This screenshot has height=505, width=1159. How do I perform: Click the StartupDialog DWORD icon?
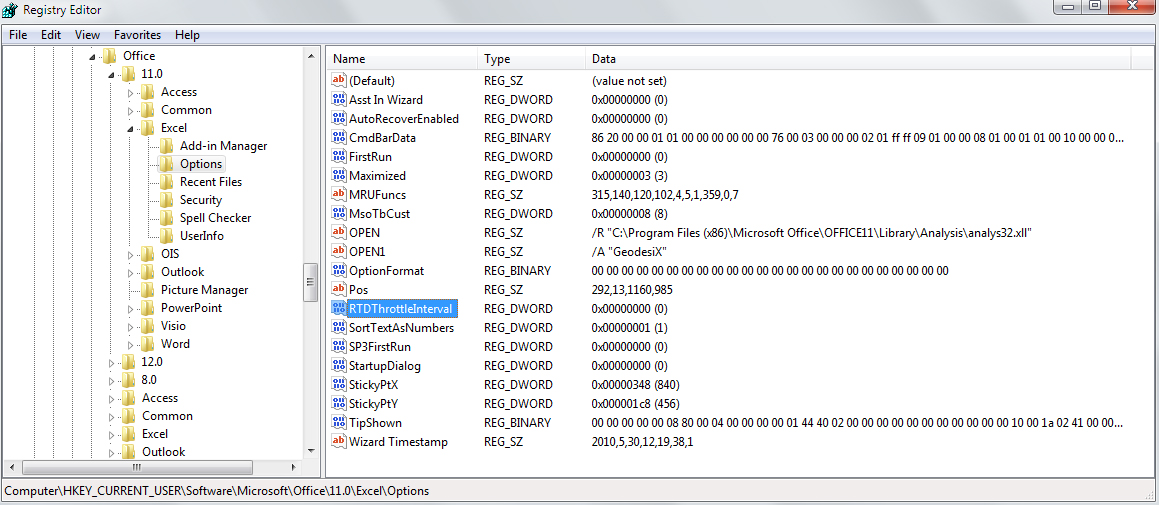coord(339,366)
